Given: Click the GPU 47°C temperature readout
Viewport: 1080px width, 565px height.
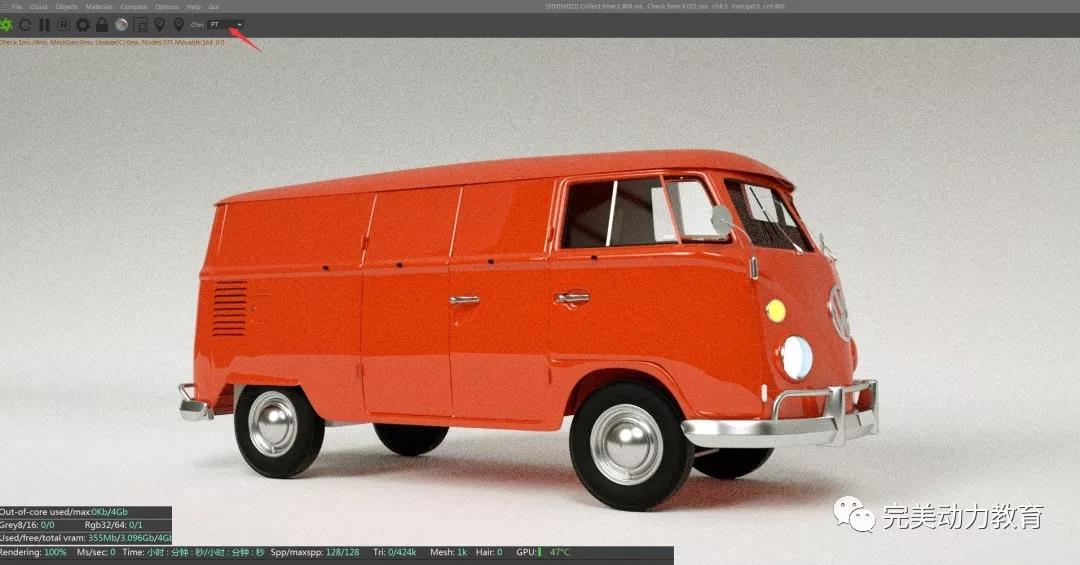Looking at the screenshot, I should 543,553.
